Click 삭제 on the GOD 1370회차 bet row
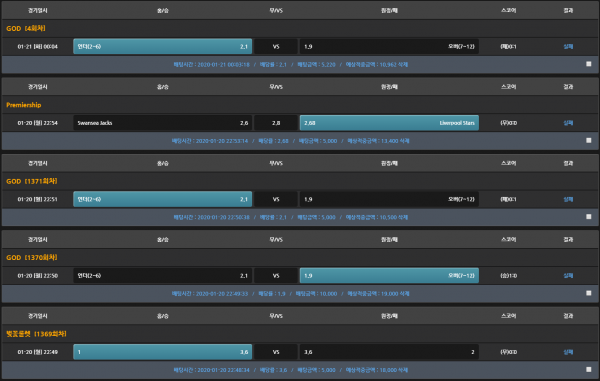 (x=405, y=294)
